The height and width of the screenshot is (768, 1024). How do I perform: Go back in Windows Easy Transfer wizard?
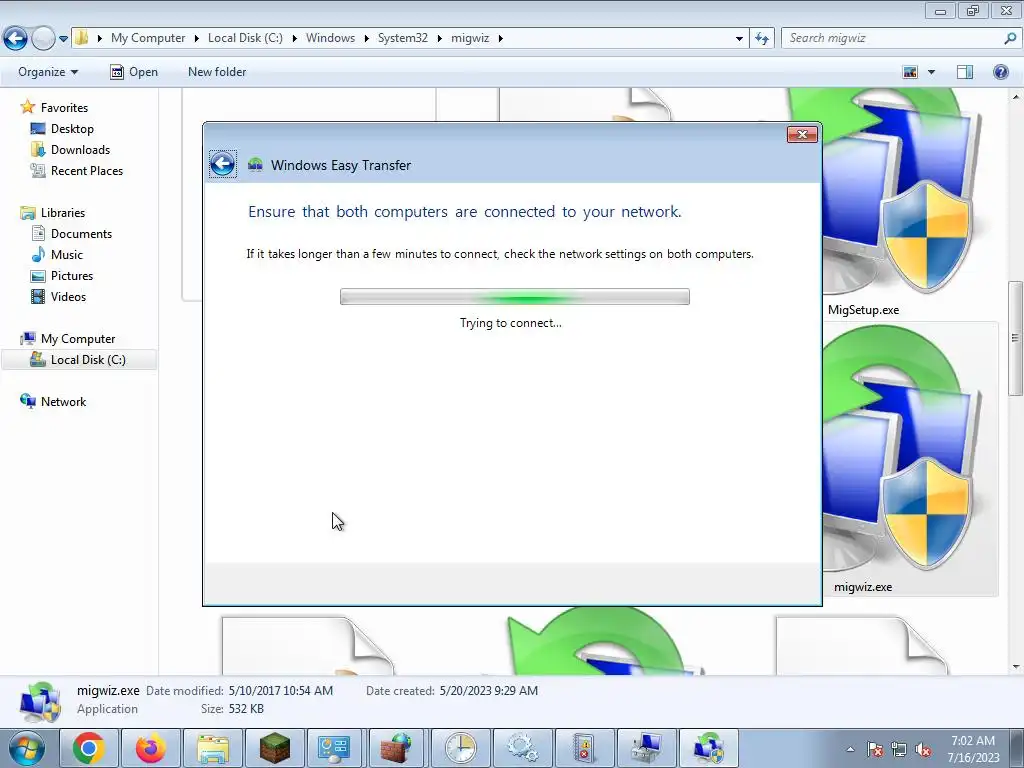pos(222,164)
